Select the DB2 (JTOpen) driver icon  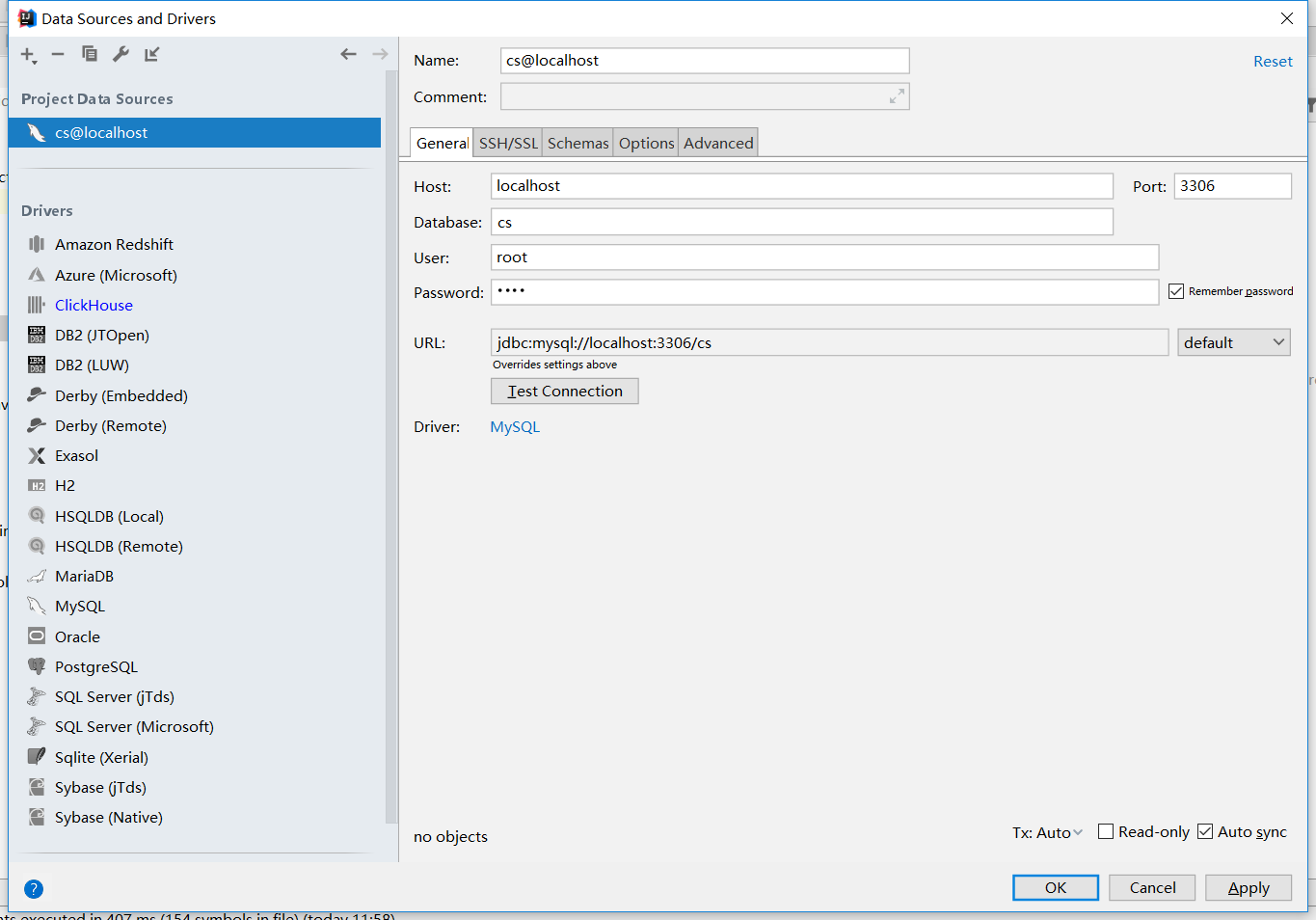point(37,335)
